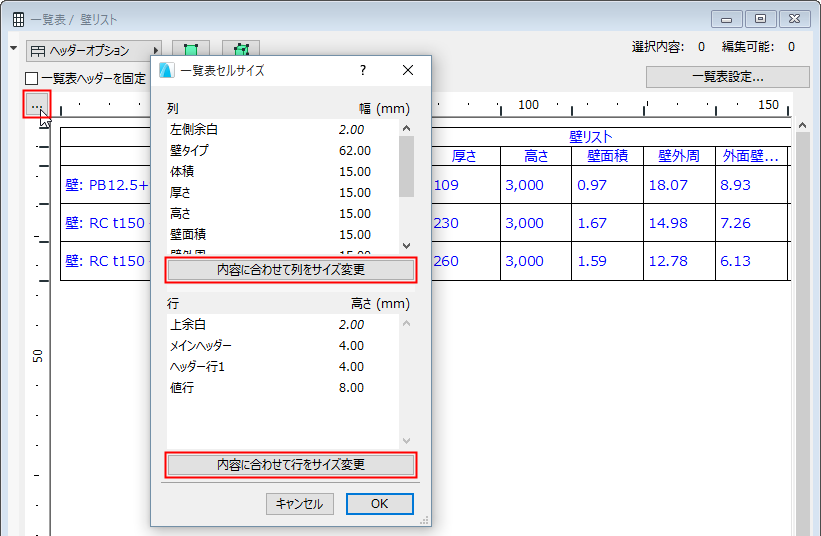Select メインヘッダー row in row list
The image size is (821, 536).
pyautogui.click(x=283, y=345)
